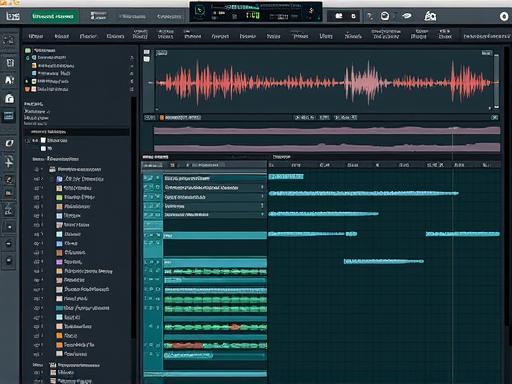Select the browser row with the lime green icon
This screenshot has width=512, height=384.
point(76,197)
